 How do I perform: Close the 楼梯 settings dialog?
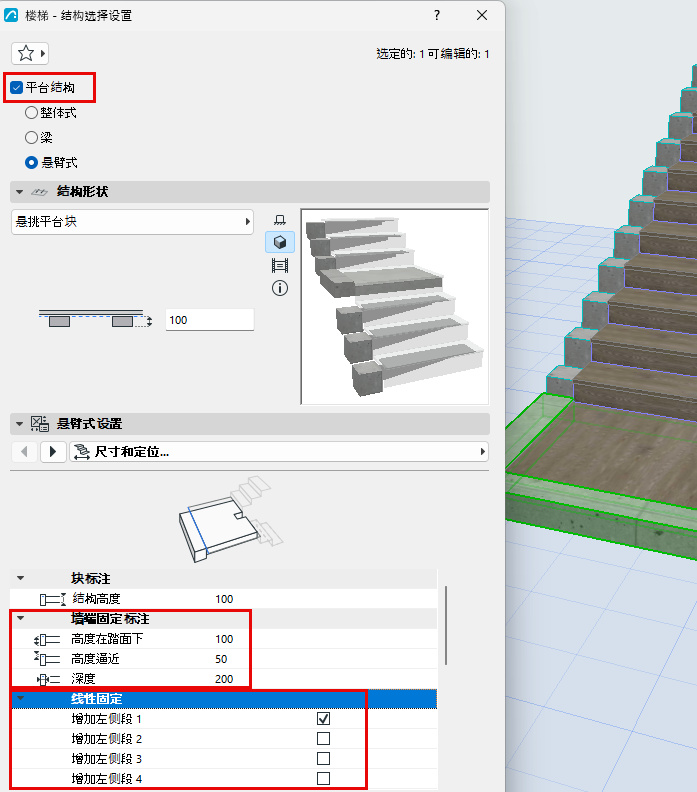click(x=482, y=15)
